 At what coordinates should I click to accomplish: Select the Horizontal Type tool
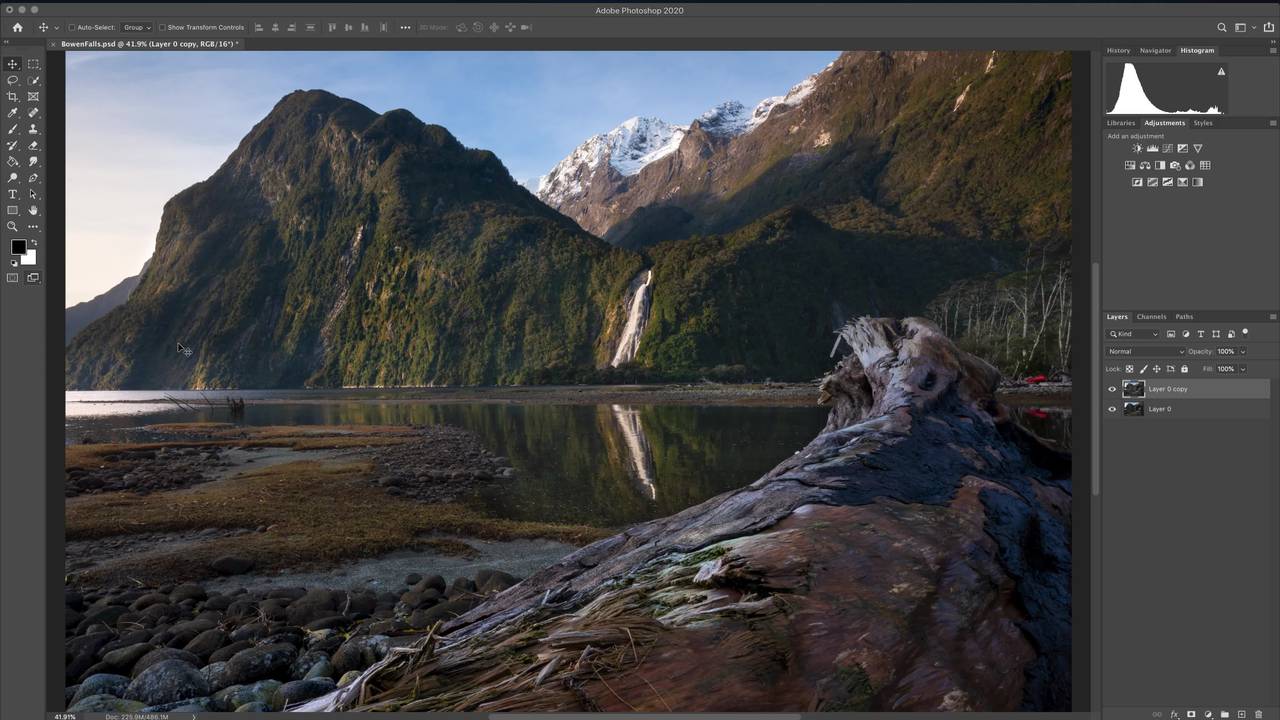point(13,194)
